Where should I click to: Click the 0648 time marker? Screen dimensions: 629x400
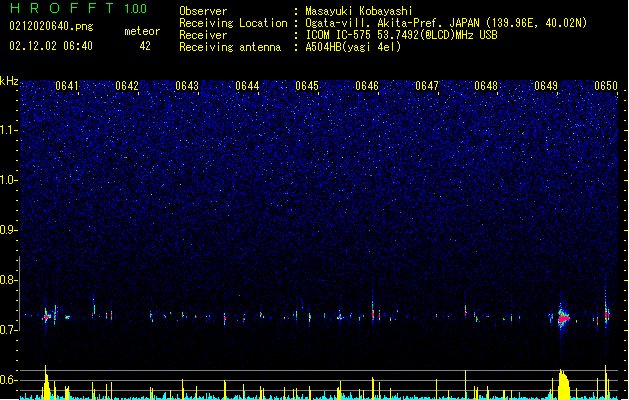coord(486,86)
